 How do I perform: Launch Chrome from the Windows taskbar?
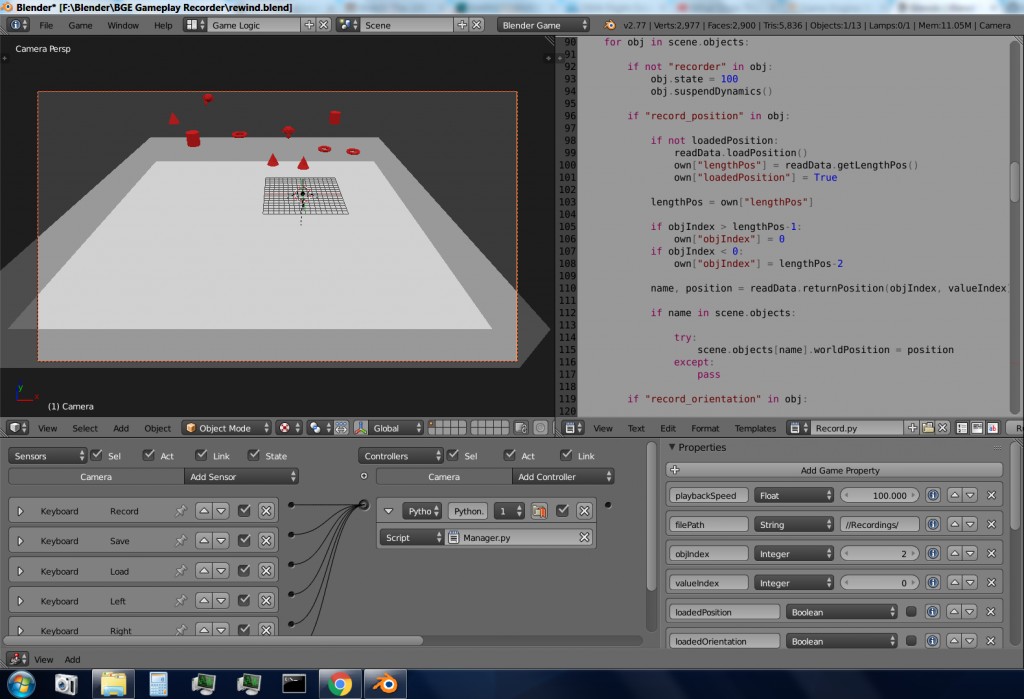click(338, 685)
